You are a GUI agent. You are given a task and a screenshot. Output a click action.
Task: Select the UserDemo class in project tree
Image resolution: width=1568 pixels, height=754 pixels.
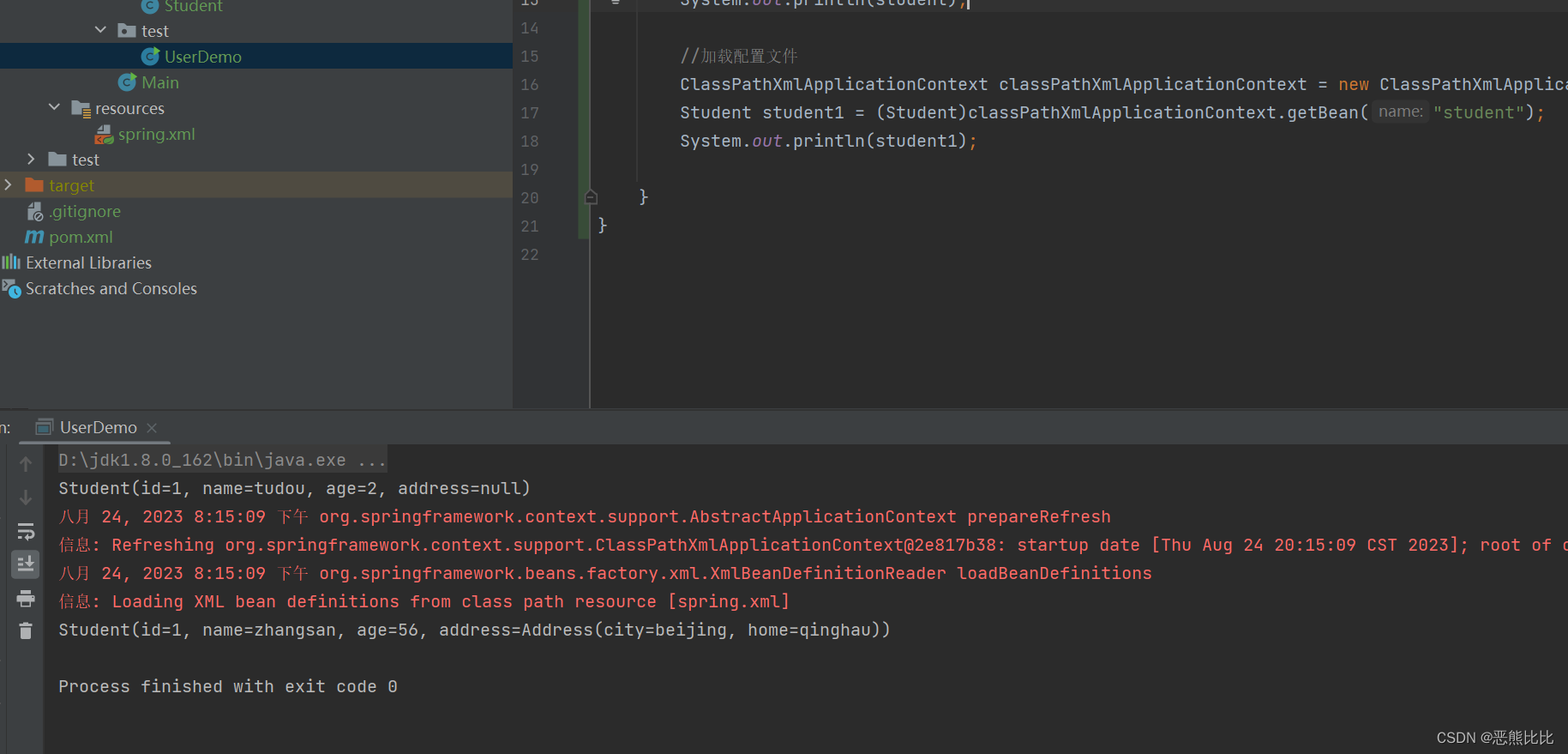(202, 57)
